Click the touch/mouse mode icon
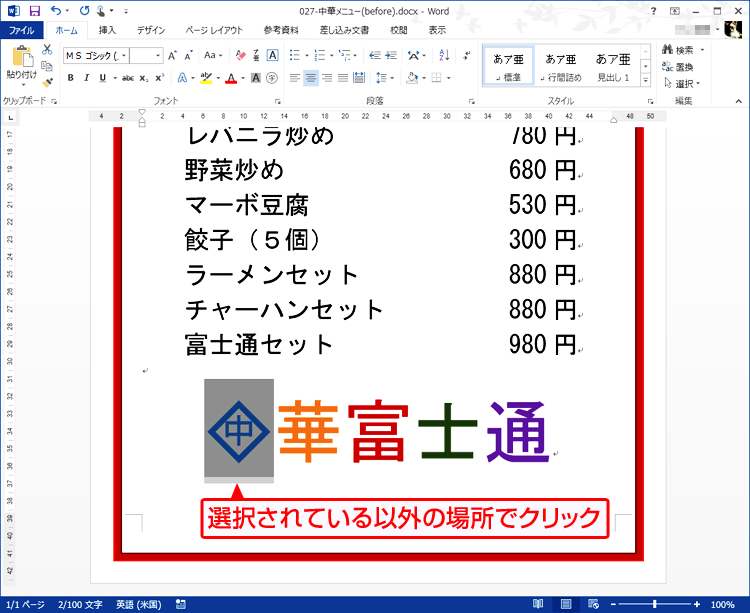750x613 pixels. click(x=101, y=10)
